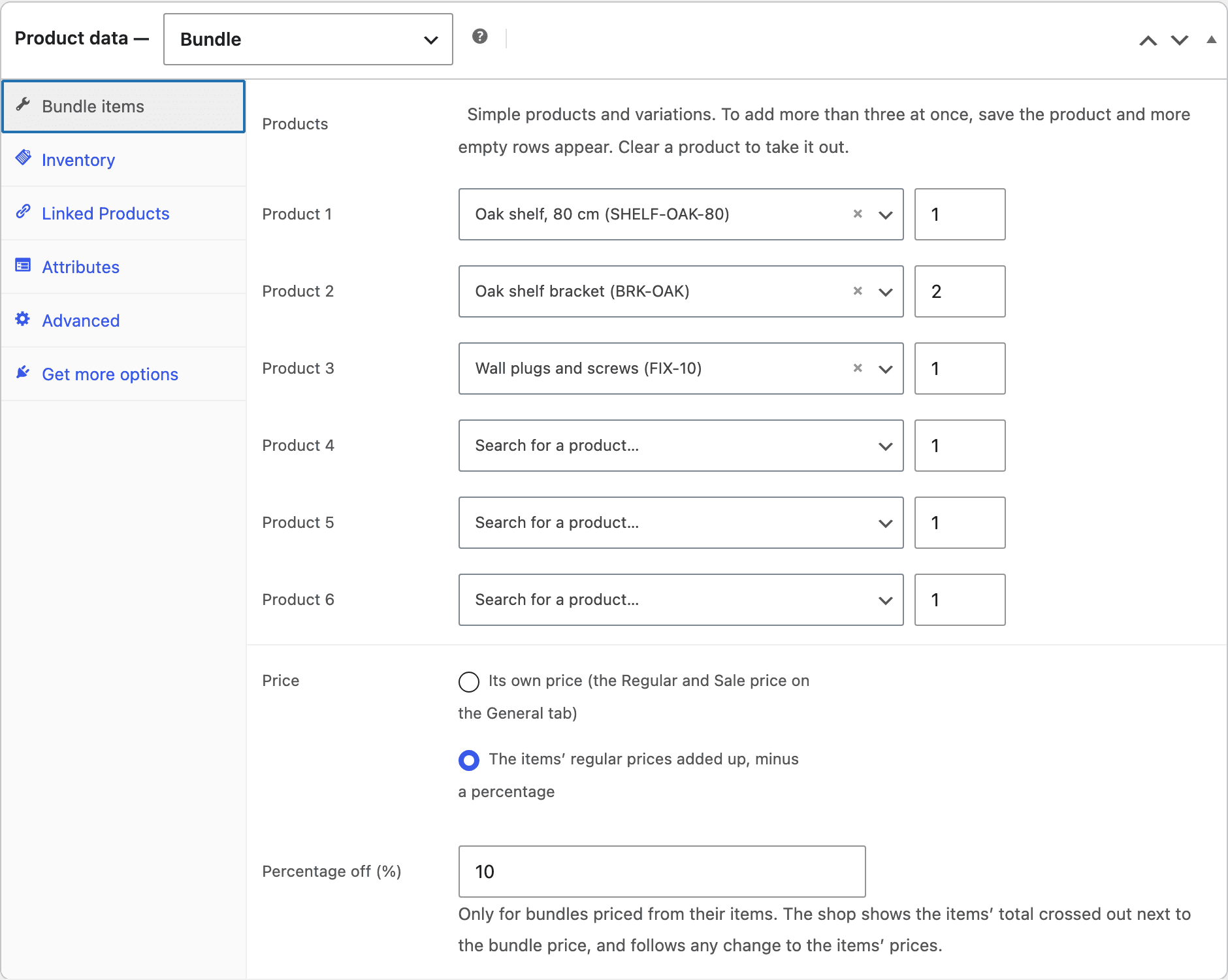Viewport: 1228px width, 980px height.
Task: Move the Product data panel up
Action: (1148, 41)
